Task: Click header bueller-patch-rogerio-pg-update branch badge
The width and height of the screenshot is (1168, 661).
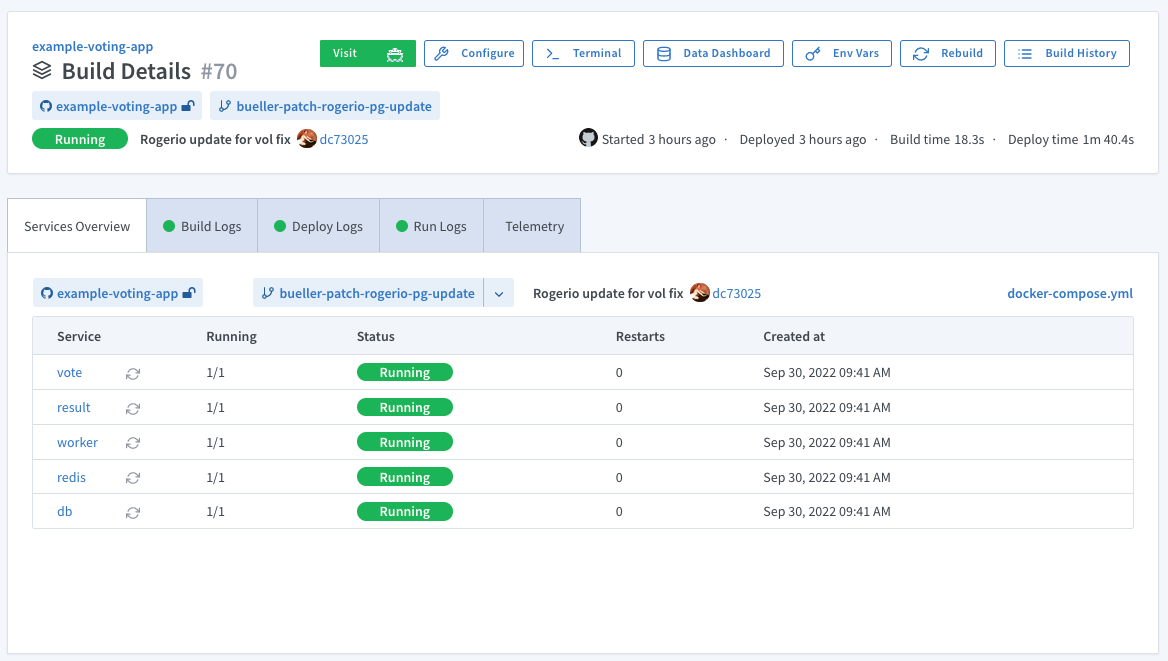Action: click(x=325, y=106)
